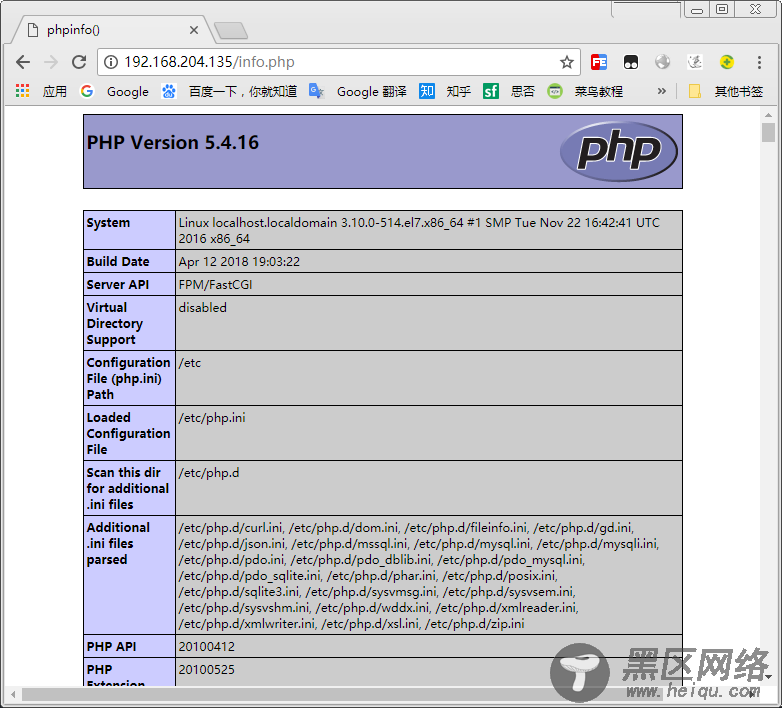The image size is (782, 708).
Task: Click the /etc/php.ini loaded configuration value
Action: point(212,418)
